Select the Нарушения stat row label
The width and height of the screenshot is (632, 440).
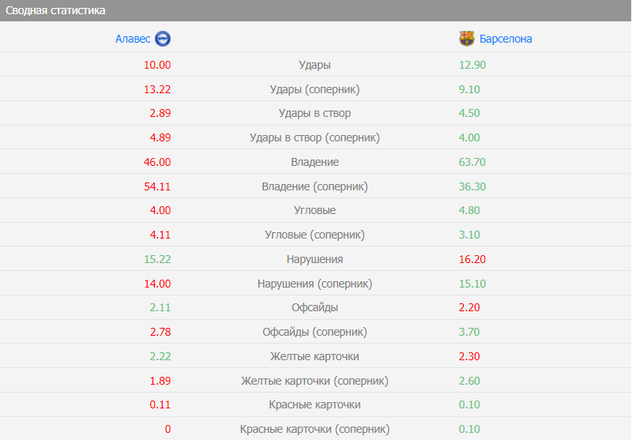pos(315,259)
